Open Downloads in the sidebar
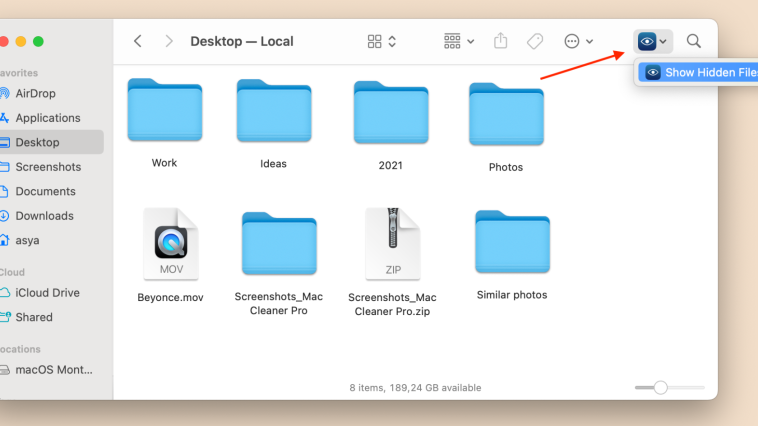This screenshot has width=758, height=426. (x=44, y=216)
